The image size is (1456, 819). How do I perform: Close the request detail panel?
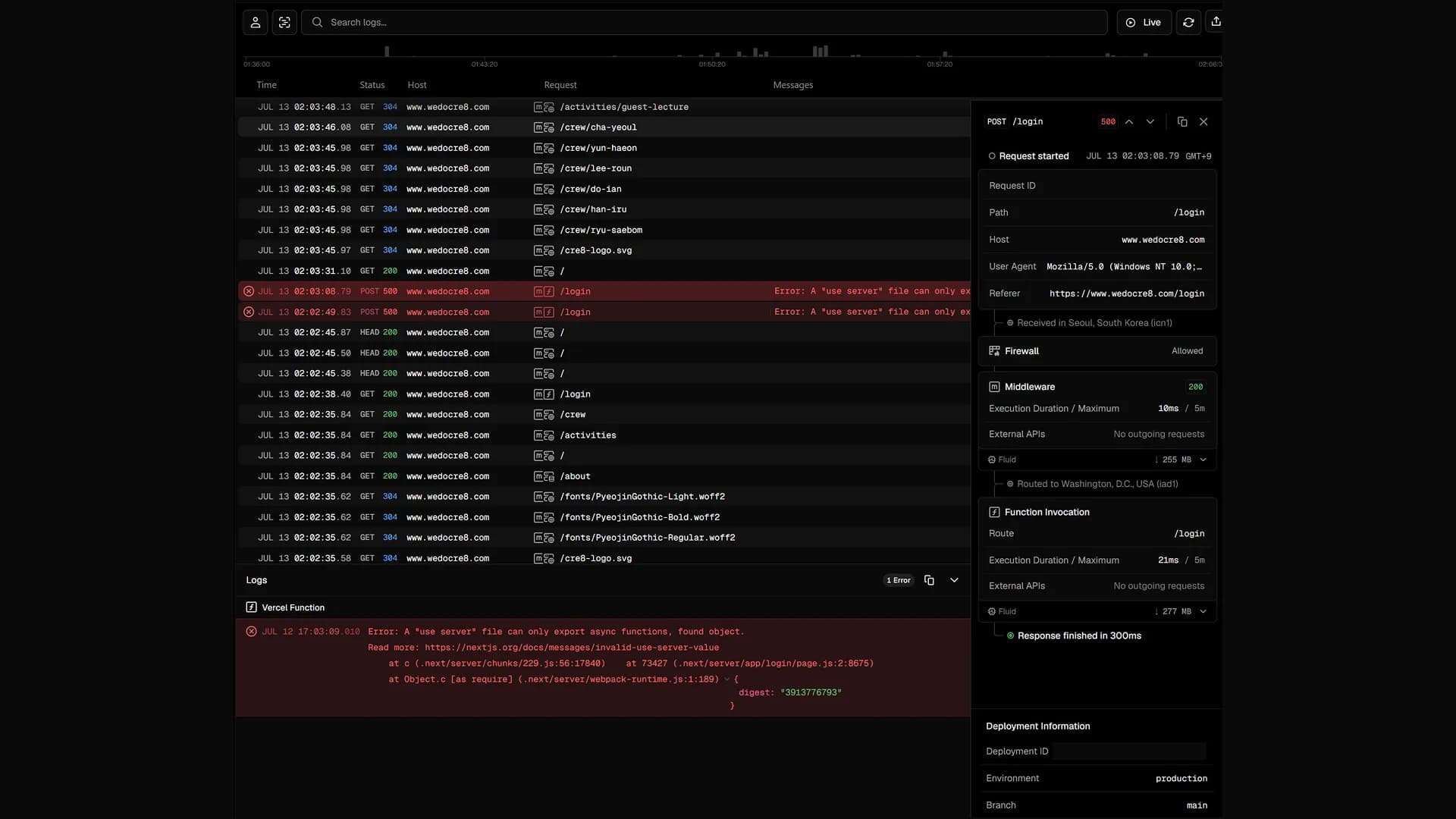click(x=1203, y=121)
